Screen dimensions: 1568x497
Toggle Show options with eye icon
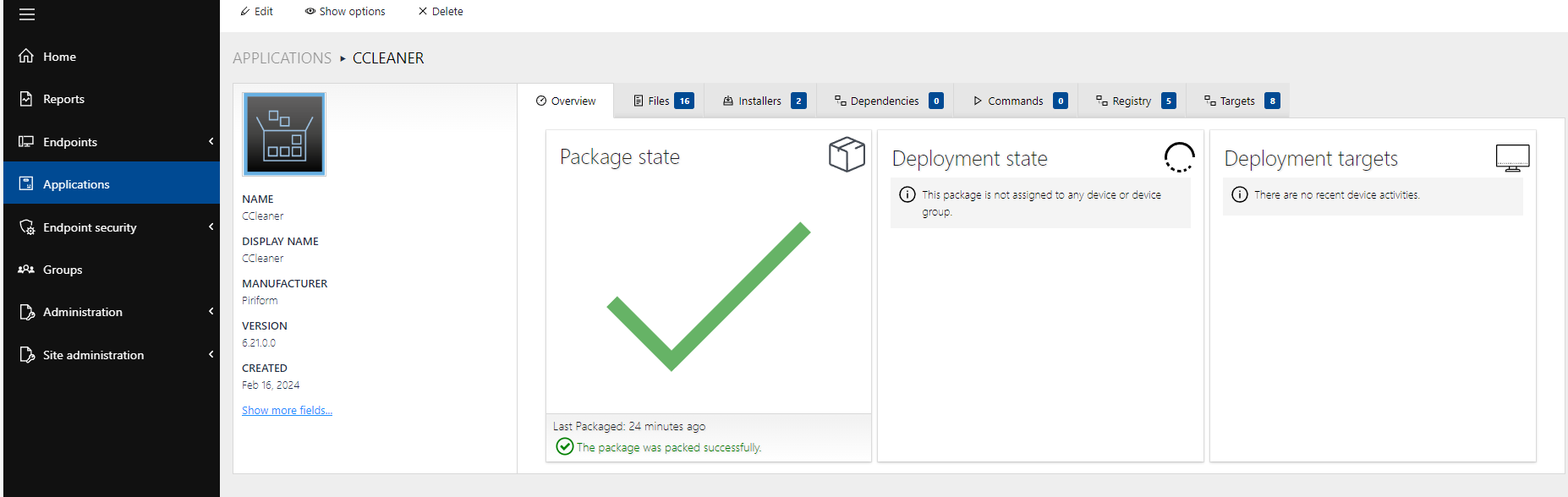point(345,12)
